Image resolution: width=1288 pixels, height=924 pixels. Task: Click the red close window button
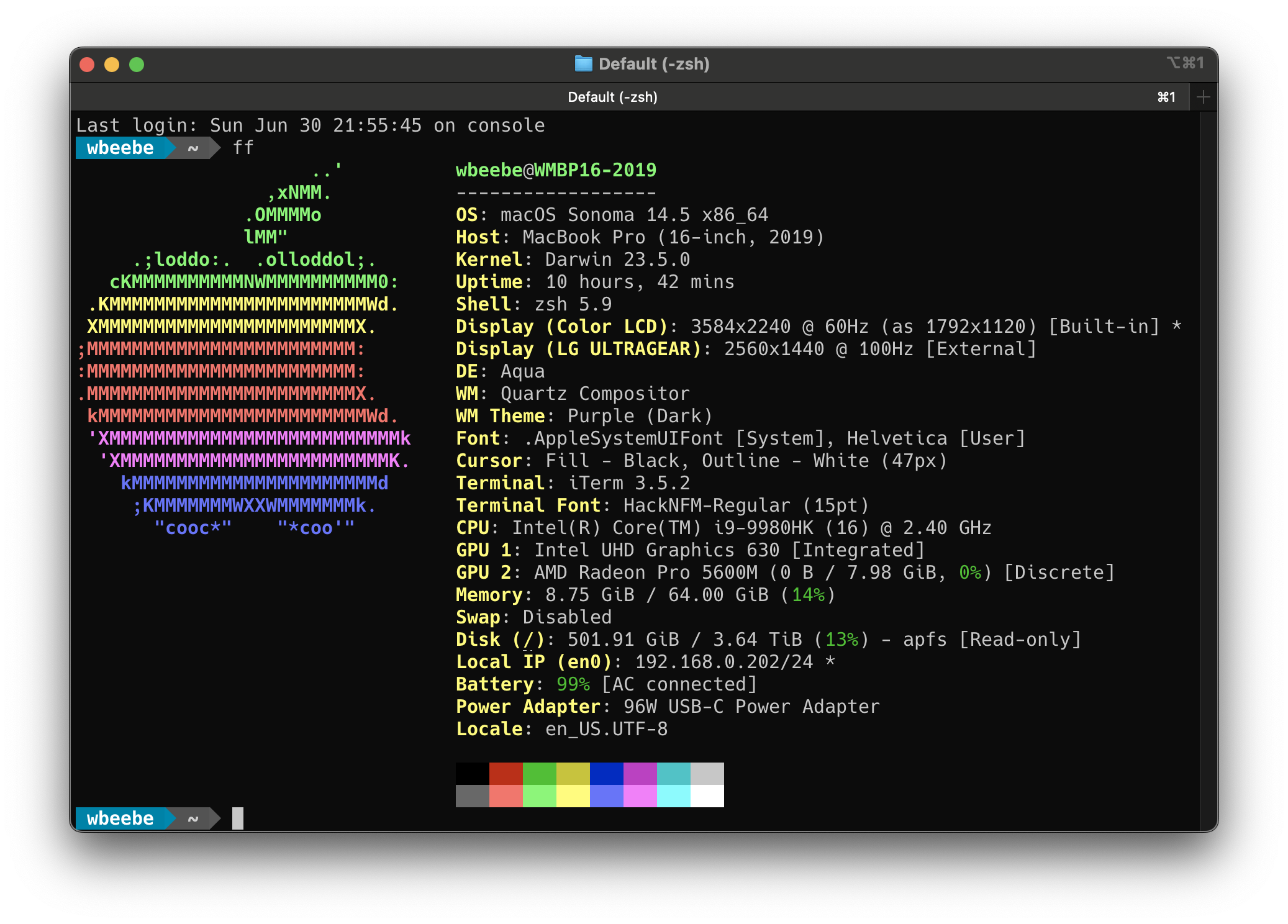(x=87, y=64)
